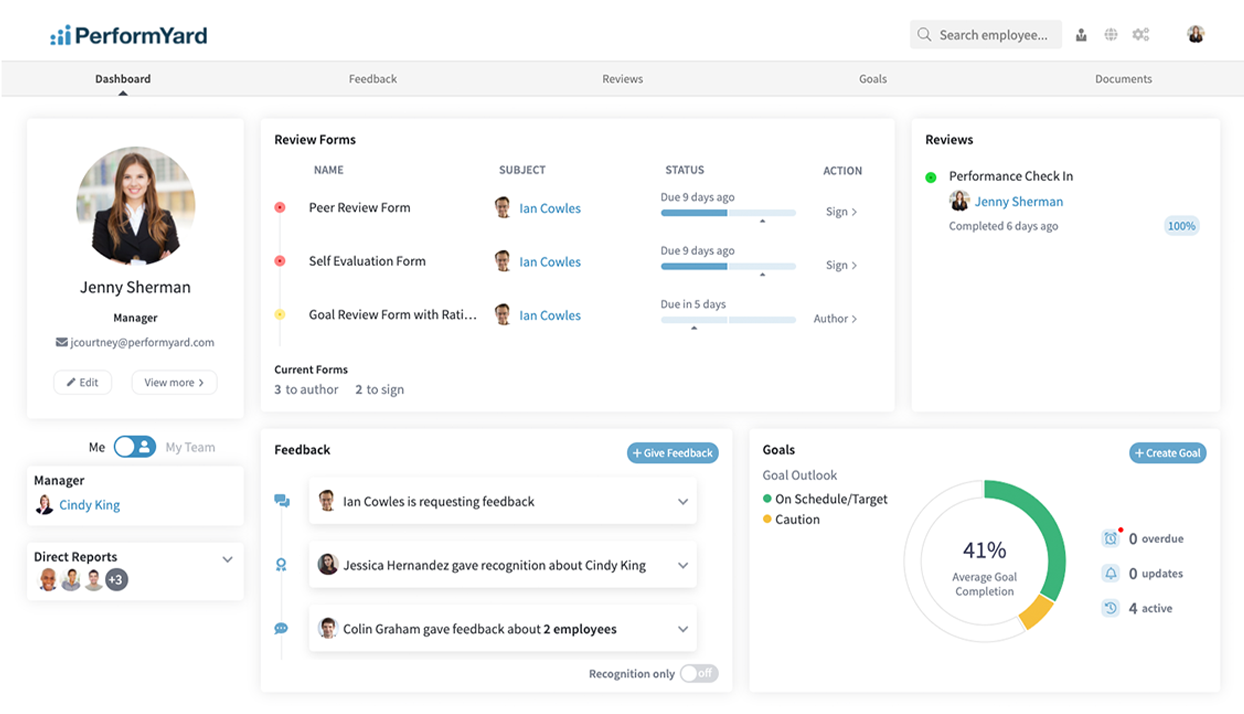Click the active goals history icon
Screen dimensions: 1244x714
(1110, 608)
